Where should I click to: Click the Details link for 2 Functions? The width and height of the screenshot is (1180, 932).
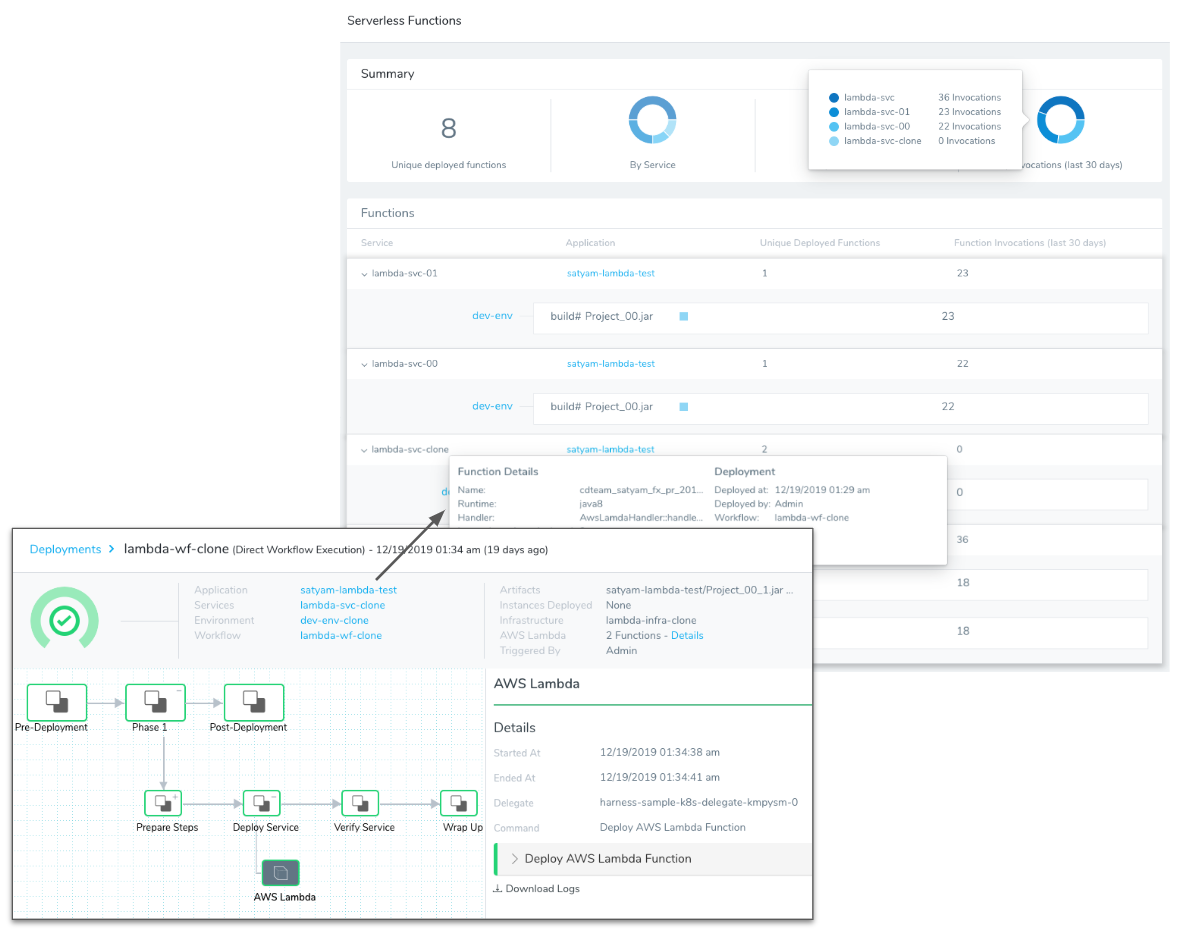point(687,635)
